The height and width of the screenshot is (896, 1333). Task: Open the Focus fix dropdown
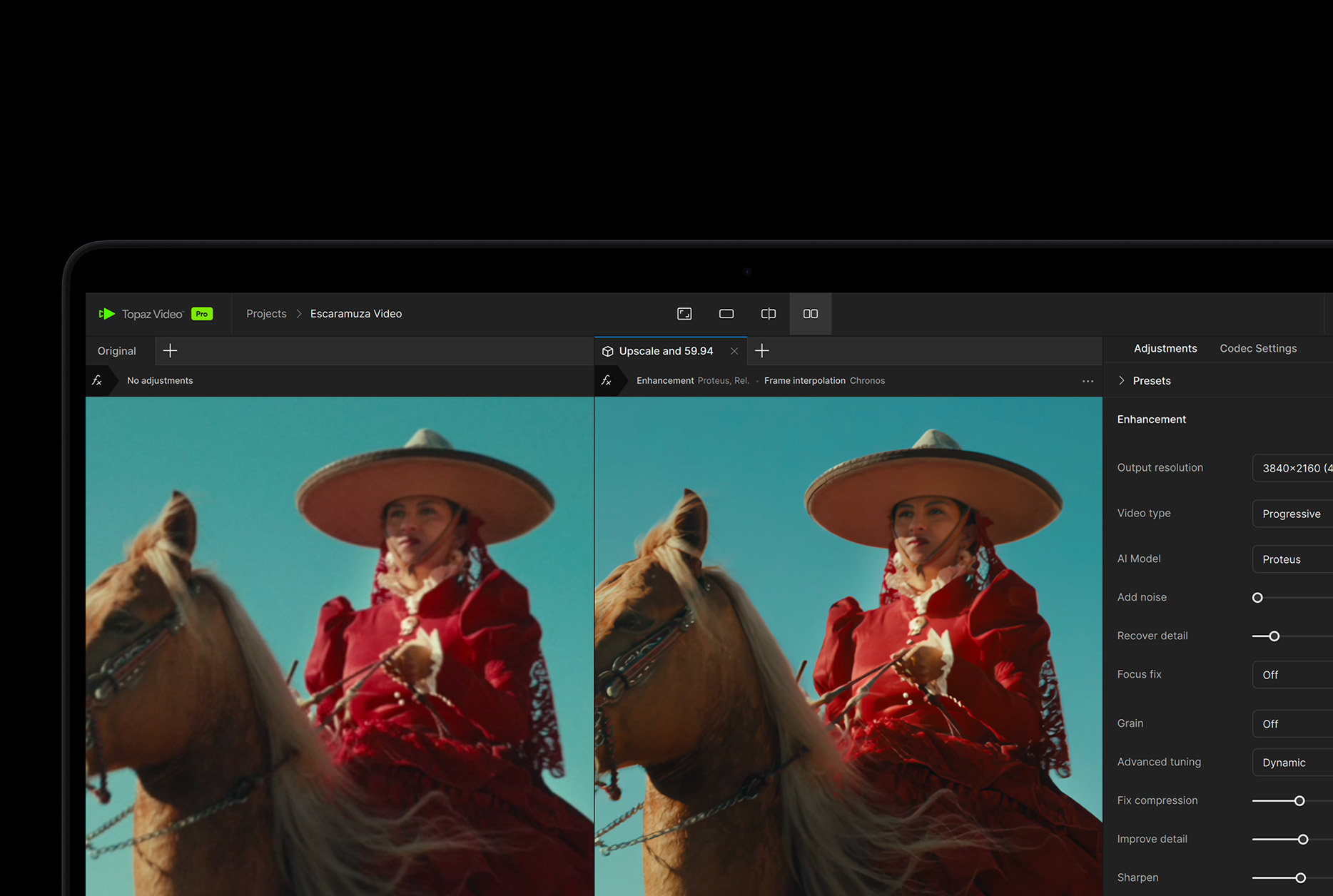tap(1292, 675)
